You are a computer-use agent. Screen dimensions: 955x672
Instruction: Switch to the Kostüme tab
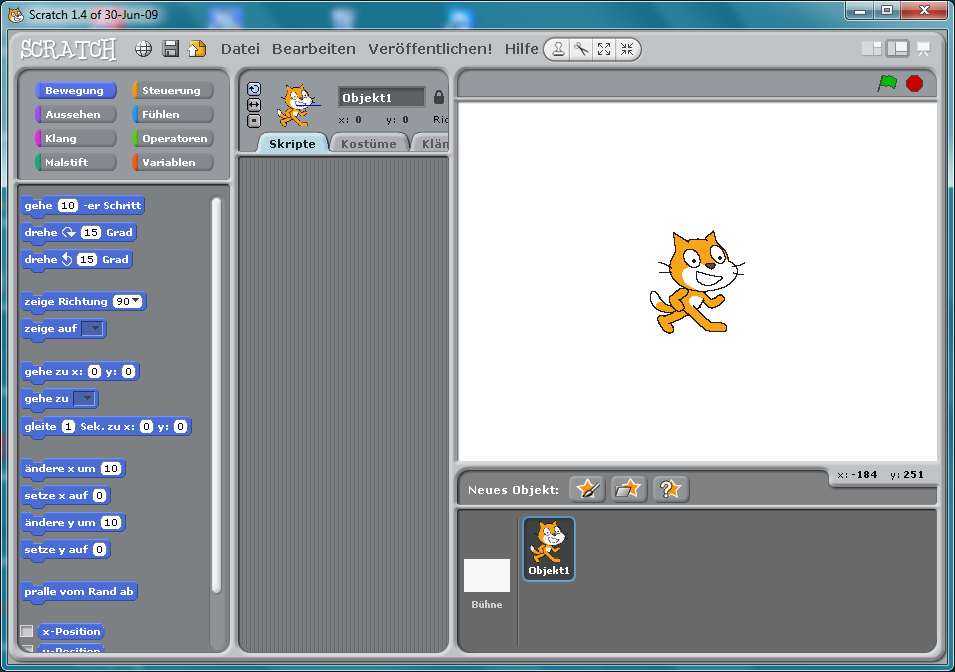pos(368,144)
